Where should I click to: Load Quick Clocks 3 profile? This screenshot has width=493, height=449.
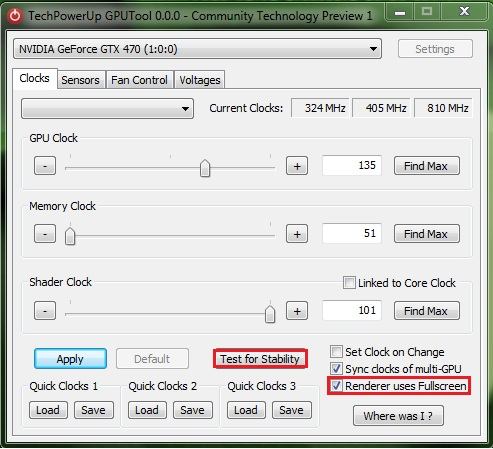pyautogui.click(x=246, y=410)
